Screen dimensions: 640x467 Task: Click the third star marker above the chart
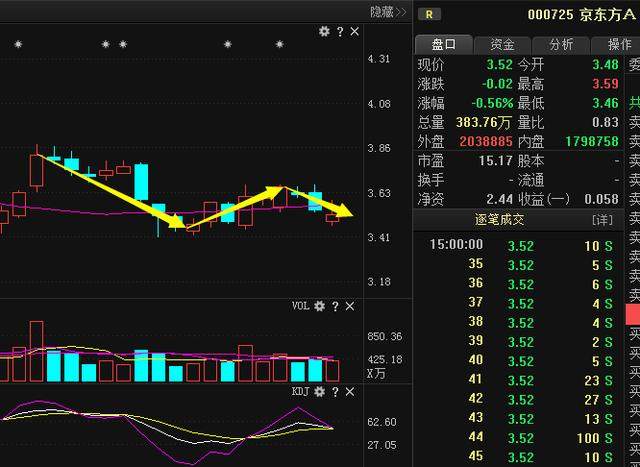123,44
